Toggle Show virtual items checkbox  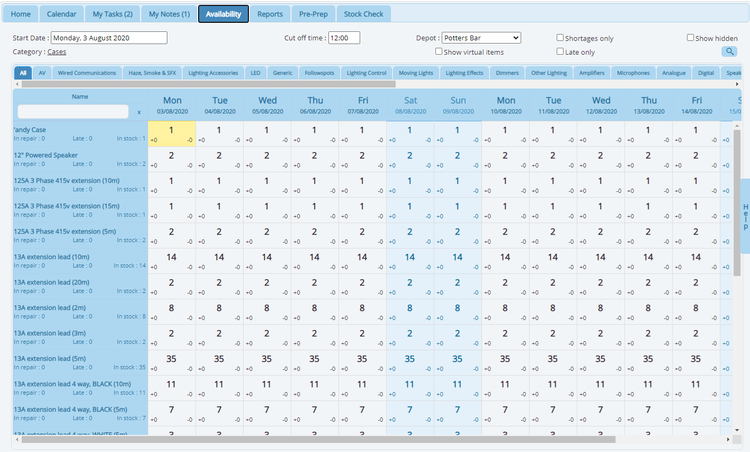[439, 51]
